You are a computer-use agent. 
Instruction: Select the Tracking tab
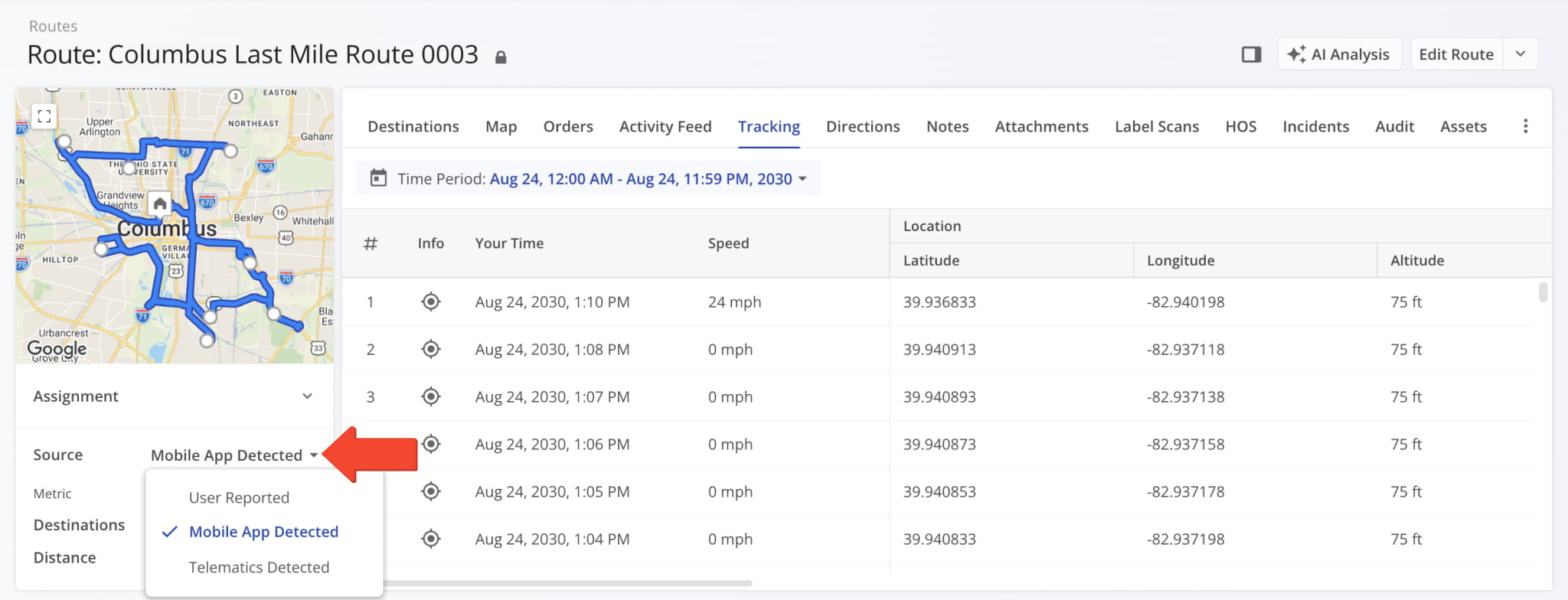(x=769, y=126)
